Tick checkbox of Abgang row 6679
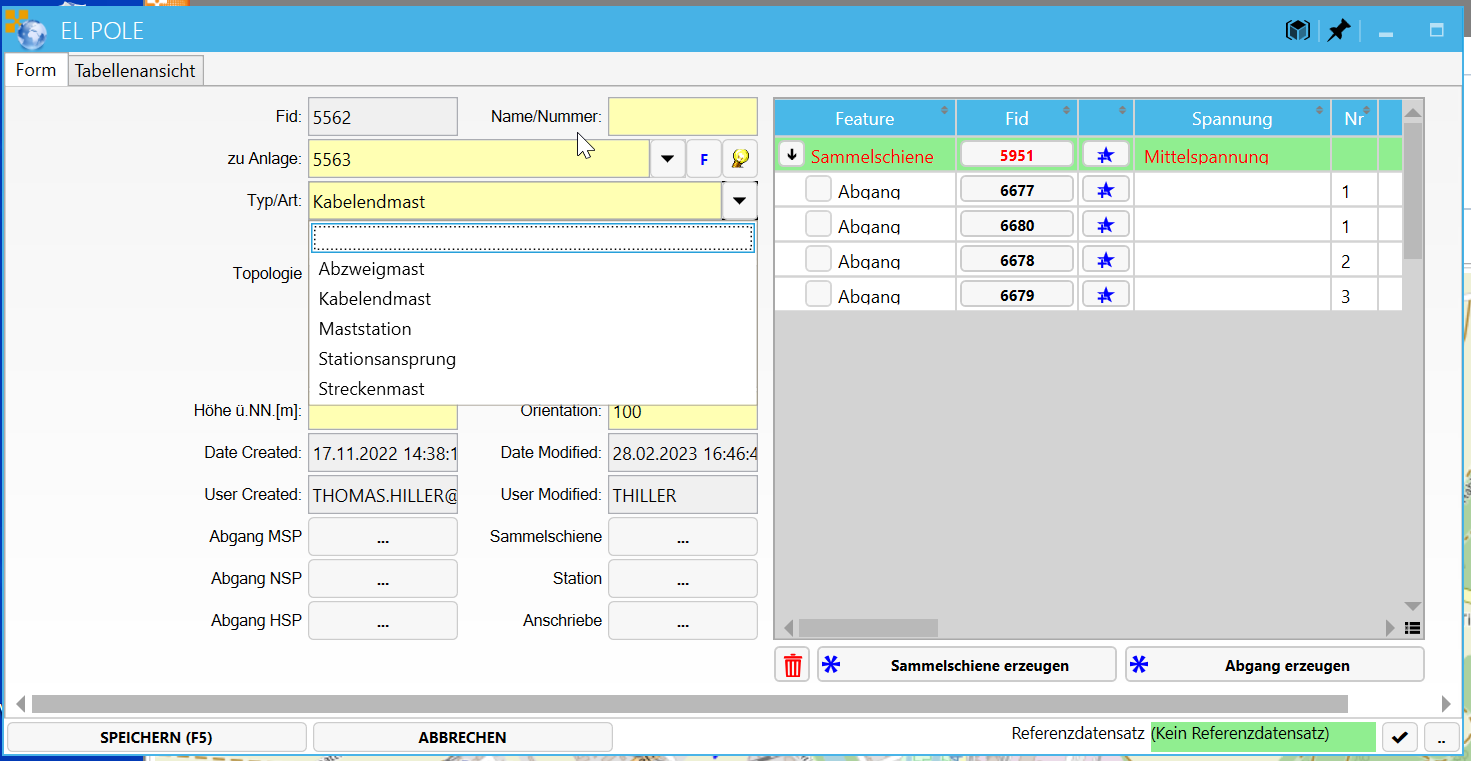The width and height of the screenshot is (1471, 761). (818, 294)
